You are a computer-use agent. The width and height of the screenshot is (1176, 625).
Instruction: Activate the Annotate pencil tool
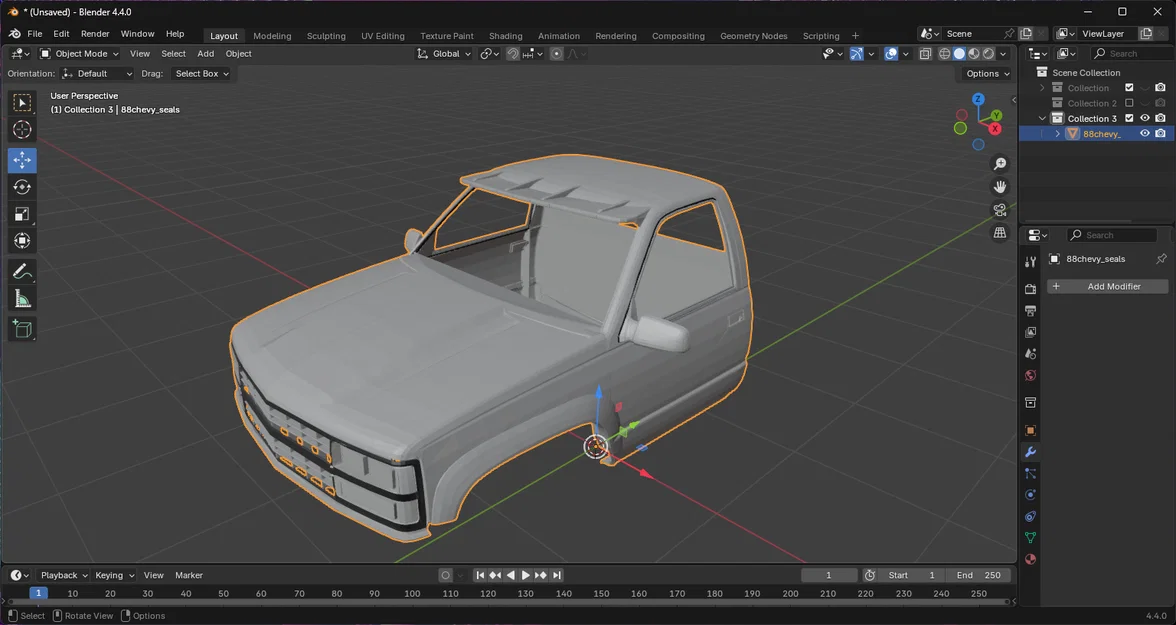coord(22,271)
